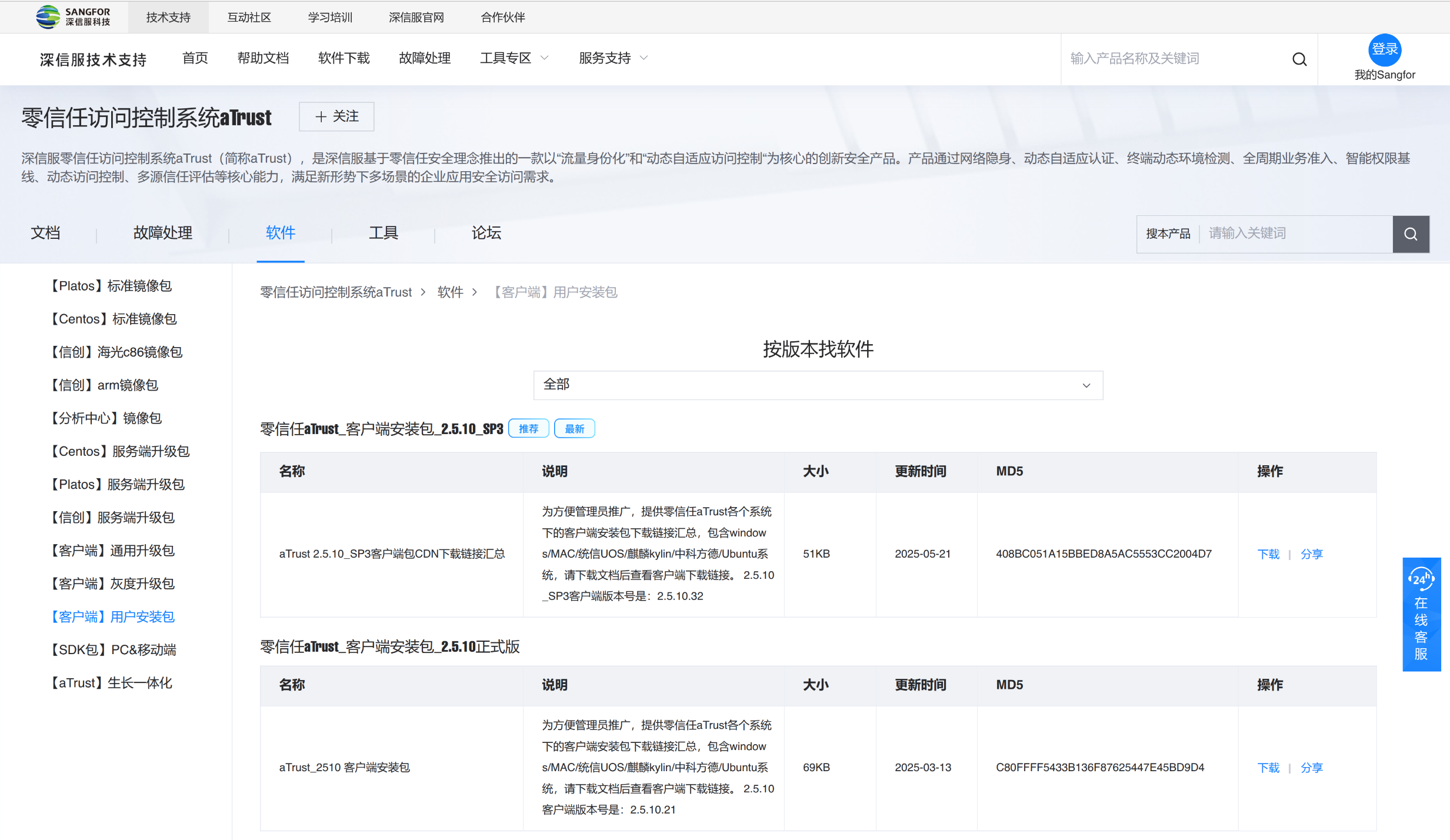Click heading 零信任aTrust_客户端安装包_2.5.10正式版
This screenshot has height=840, width=1450.
pos(390,646)
